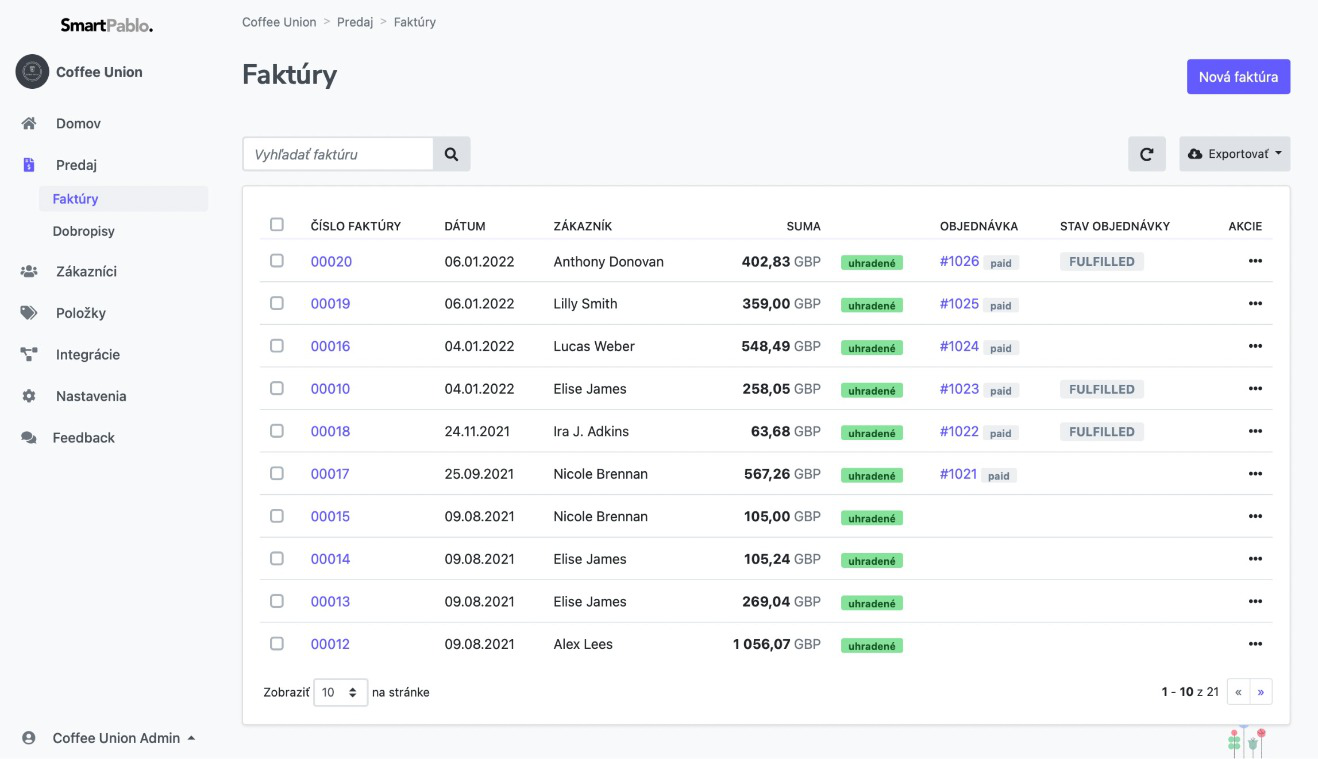Image resolution: width=1318 pixels, height=759 pixels.
Task: Create an invoice with Nová faktúra button
Action: coord(1238,76)
